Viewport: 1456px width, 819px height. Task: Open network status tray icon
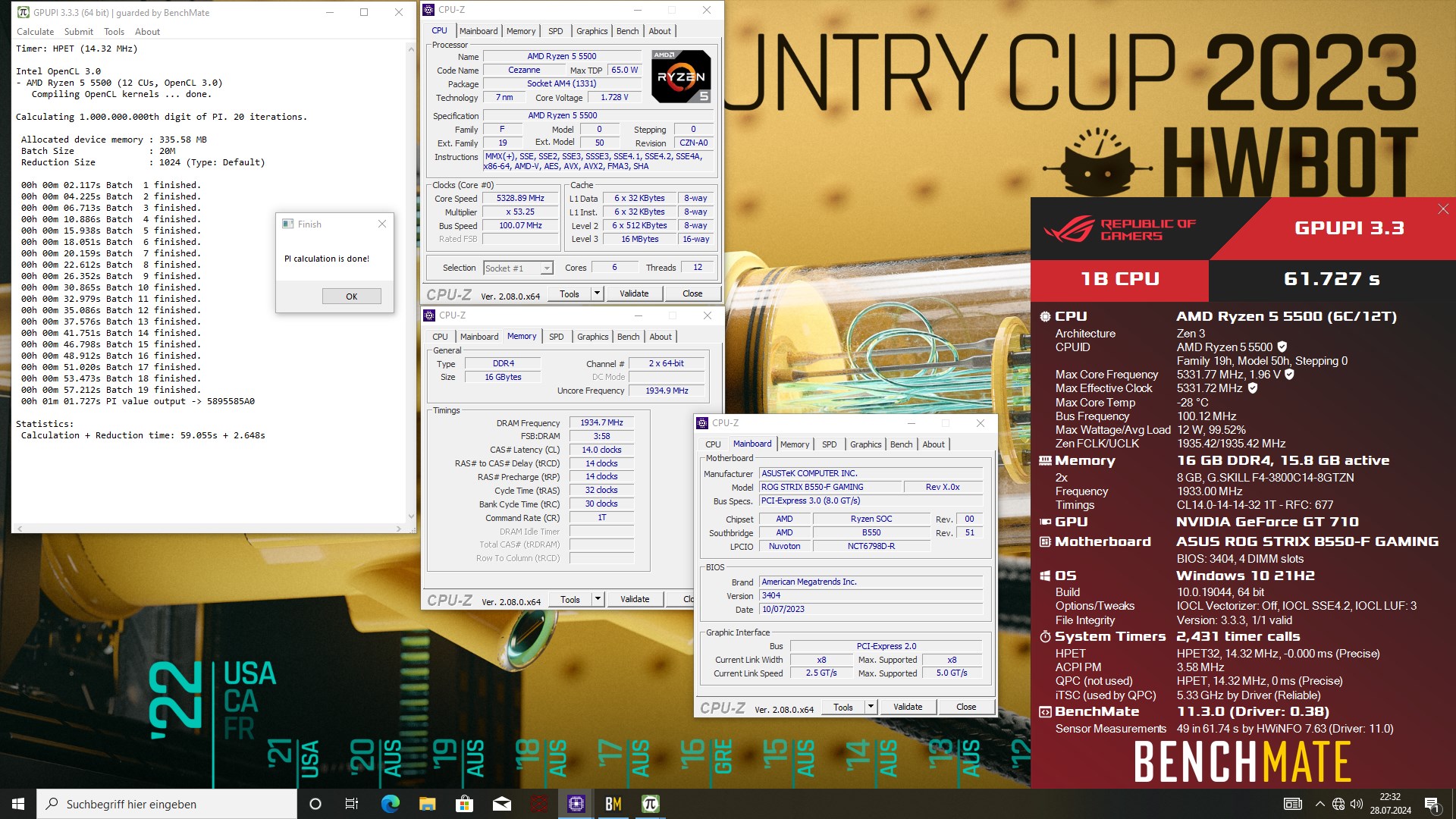coord(1338,804)
